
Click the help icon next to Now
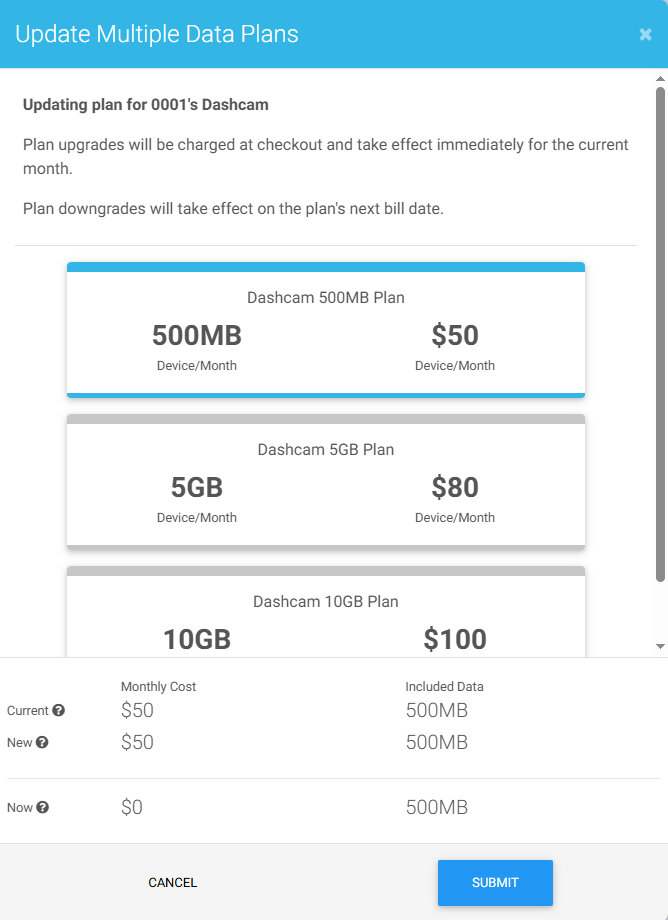(42, 807)
